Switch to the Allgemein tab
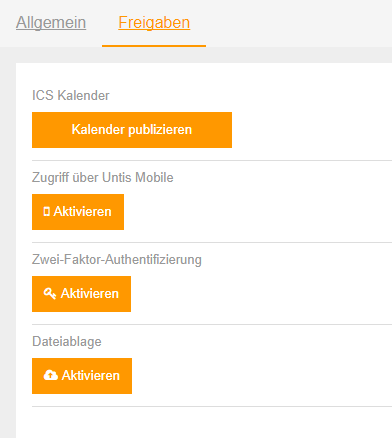The image size is (392, 438). click(51, 23)
